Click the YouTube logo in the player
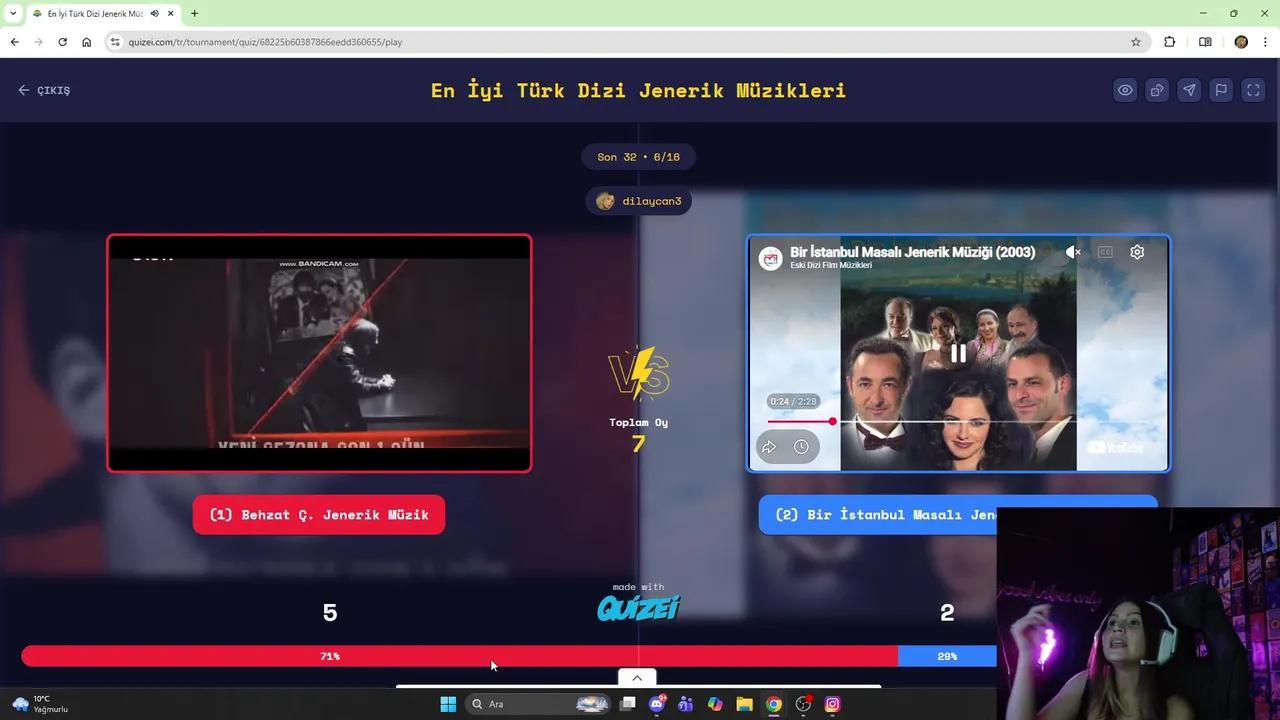 click(x=1115, y=448)
